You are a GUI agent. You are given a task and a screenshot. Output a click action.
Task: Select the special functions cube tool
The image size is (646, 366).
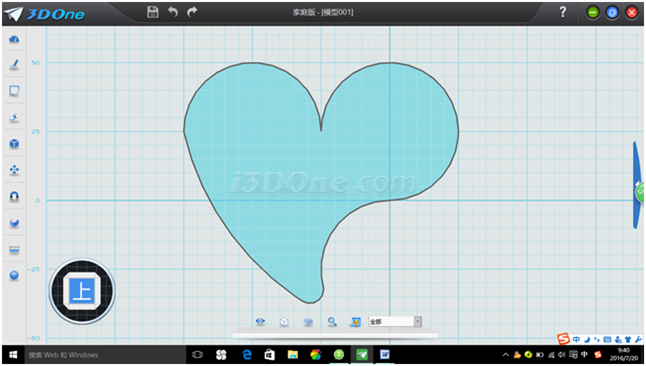click(14, 144)
